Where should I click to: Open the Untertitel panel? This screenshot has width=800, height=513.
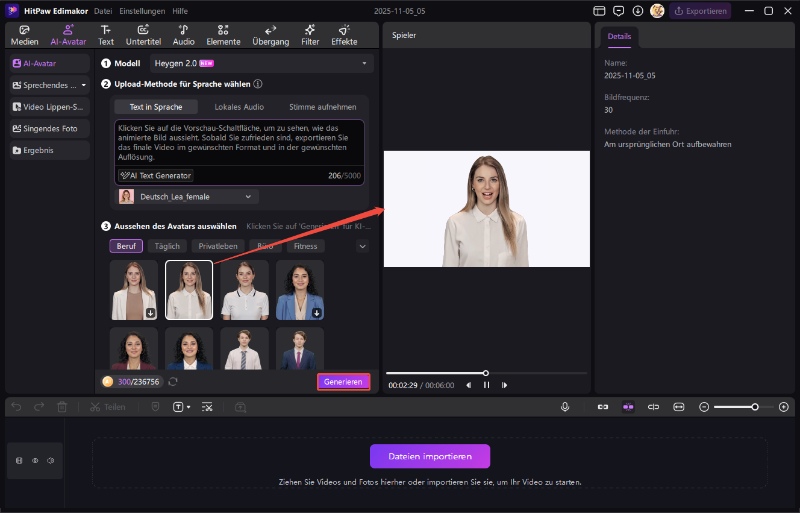(143, 35)
